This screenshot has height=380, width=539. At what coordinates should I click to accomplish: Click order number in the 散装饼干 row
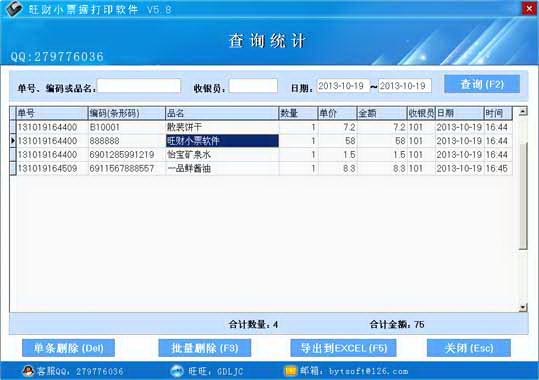52,127
